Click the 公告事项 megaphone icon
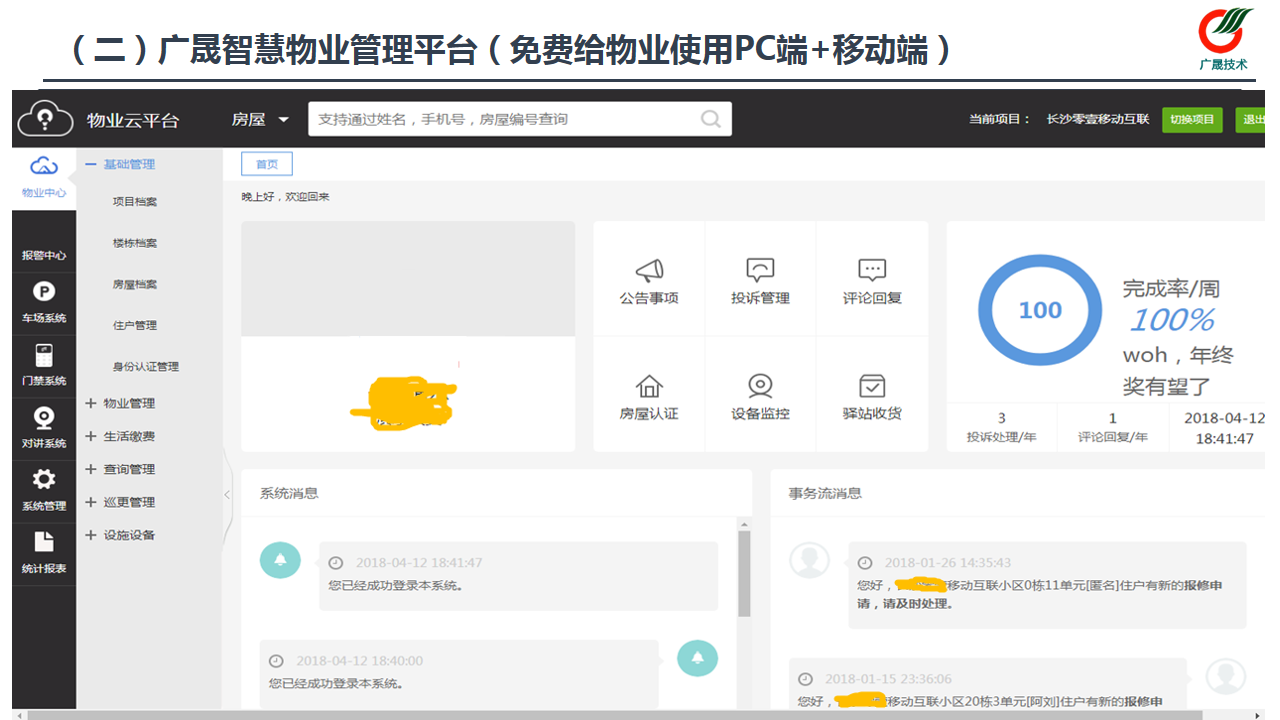This screenshot has width=1280, height=720. [649, 271]
